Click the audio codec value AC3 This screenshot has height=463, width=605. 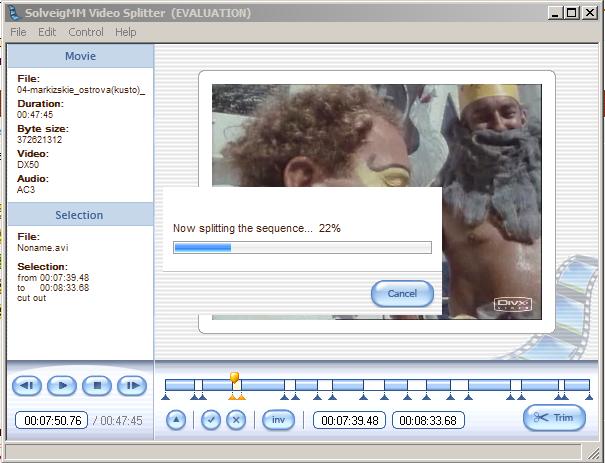26,189
